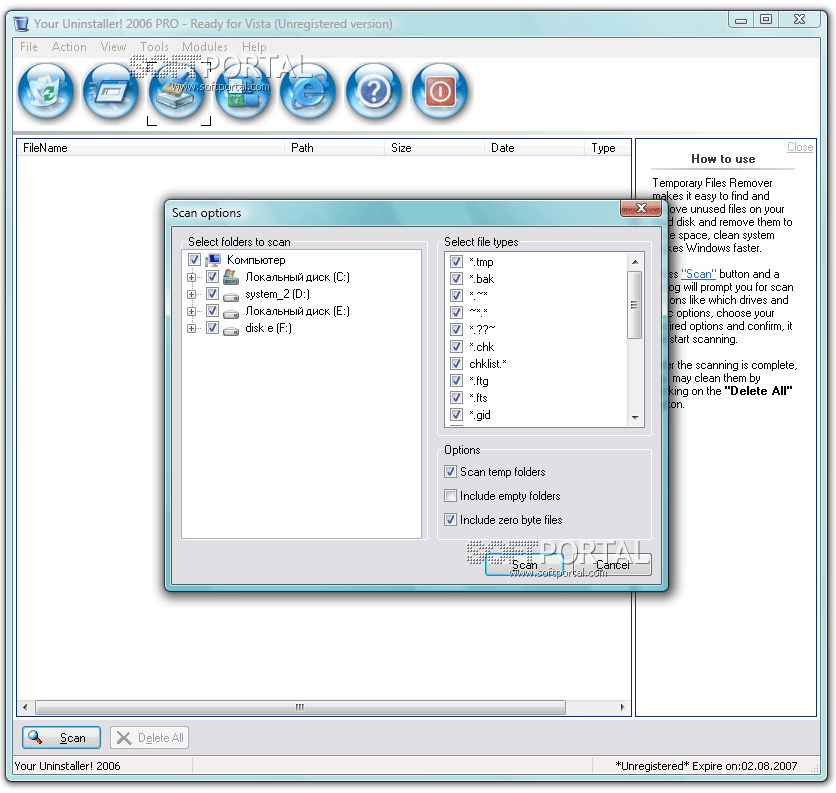
Task: Click file types list scroll up arrow
Action: 634,262
